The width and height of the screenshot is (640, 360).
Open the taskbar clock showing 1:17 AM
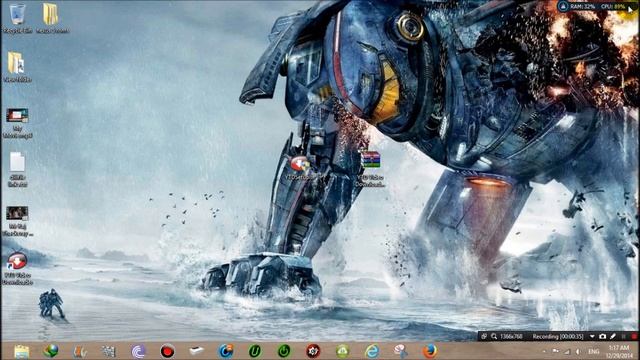point(619,351)
